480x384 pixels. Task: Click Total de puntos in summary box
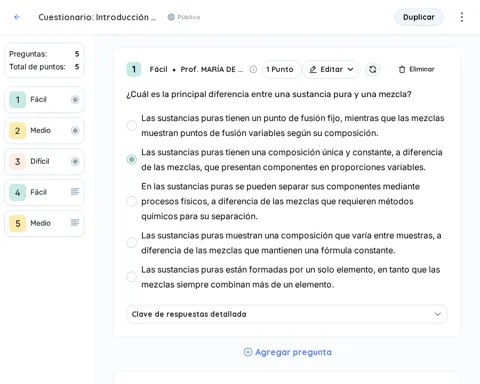click(x=44, y=67)
